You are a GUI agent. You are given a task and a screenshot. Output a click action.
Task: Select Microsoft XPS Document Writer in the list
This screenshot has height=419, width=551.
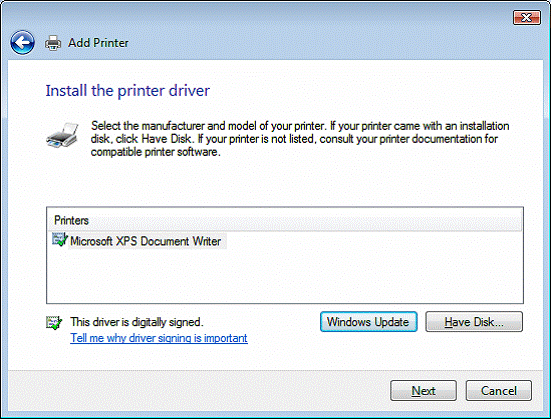145,241
